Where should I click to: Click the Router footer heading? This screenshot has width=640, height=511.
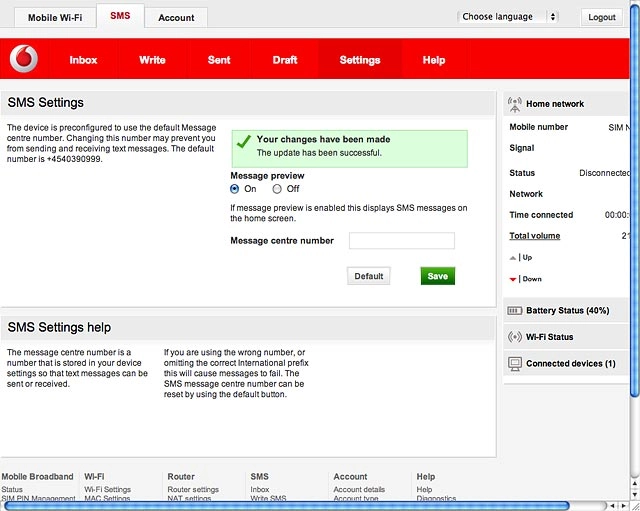[x=181, y=477]
